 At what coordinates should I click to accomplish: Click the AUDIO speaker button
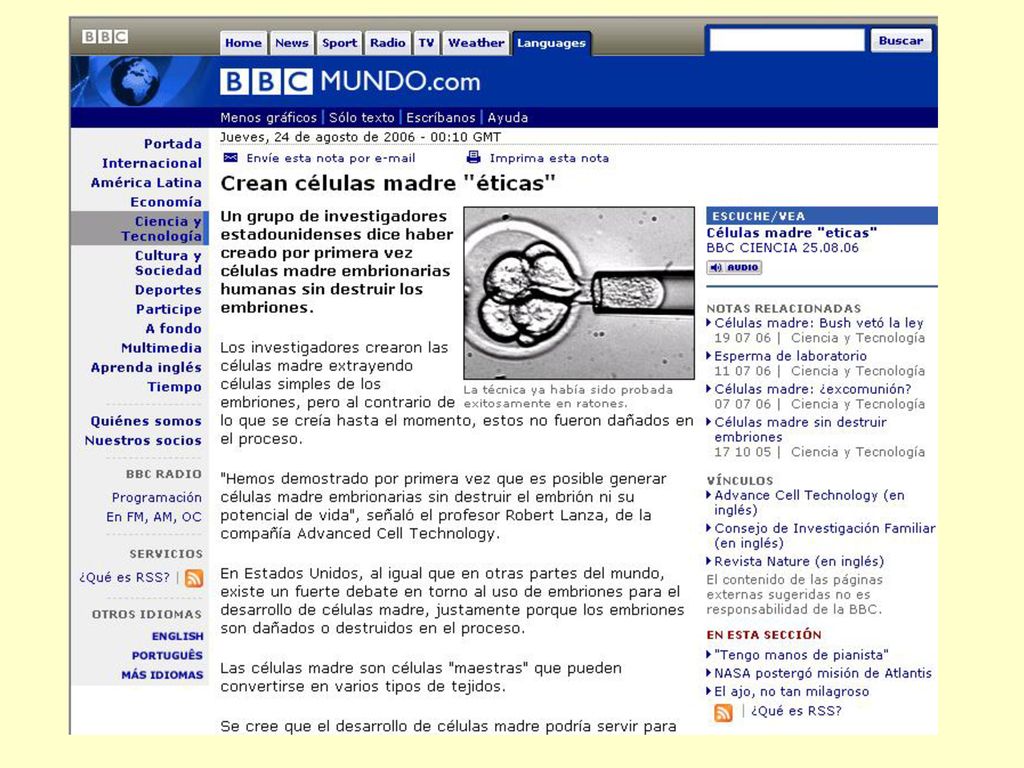[734, 267]
